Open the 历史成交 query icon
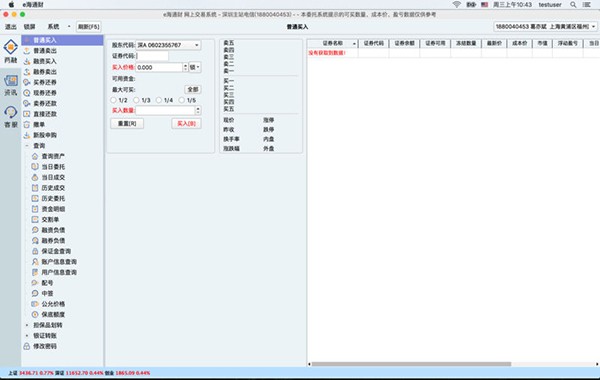The image size is (600, 380). tap(35, 188)
